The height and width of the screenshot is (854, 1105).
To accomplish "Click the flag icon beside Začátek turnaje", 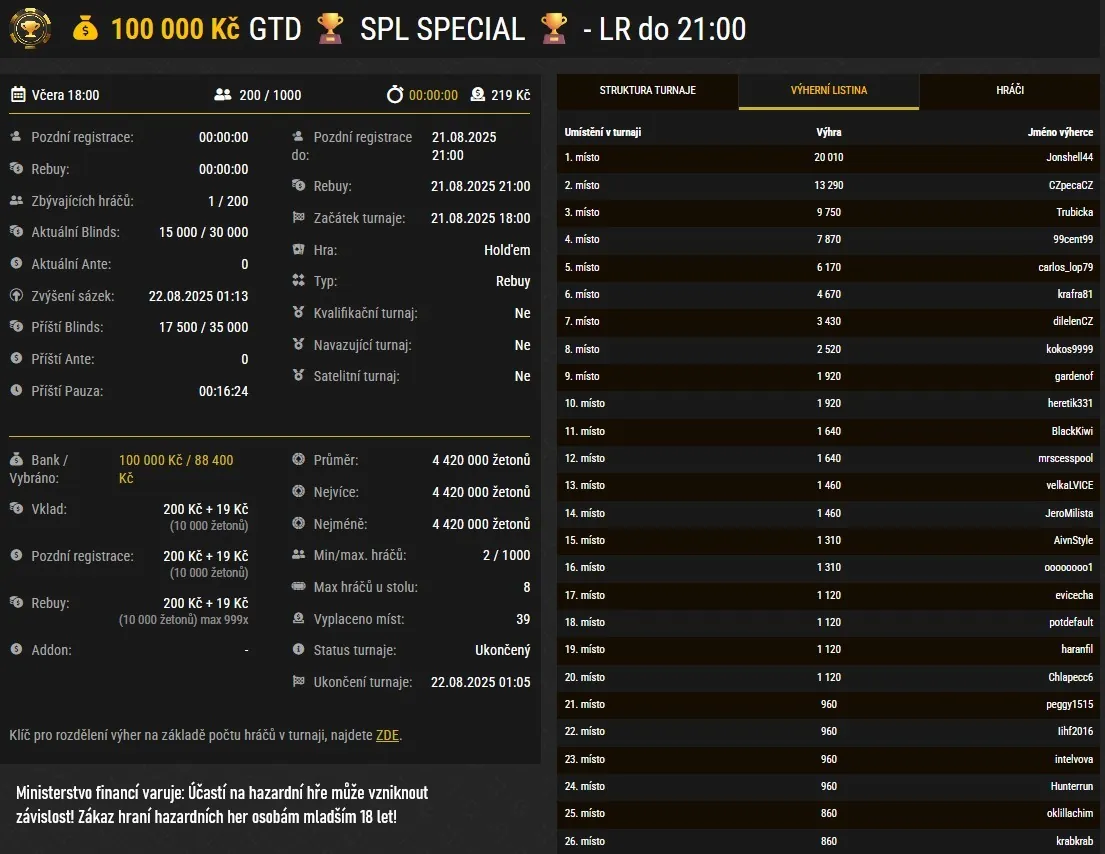I will point(298,217).
